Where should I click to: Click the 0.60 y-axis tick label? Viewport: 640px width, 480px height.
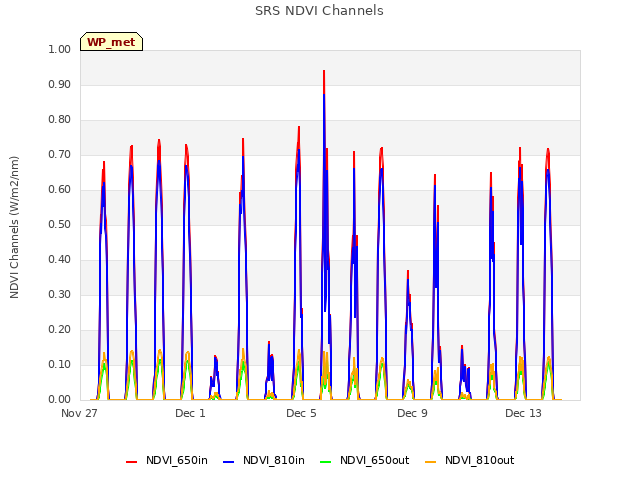tap(60, 189)
